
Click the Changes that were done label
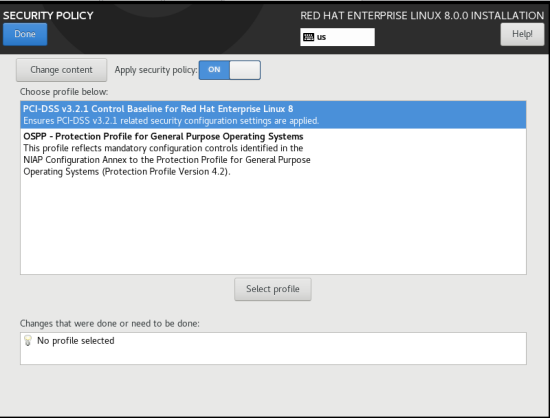click(110, 323)
